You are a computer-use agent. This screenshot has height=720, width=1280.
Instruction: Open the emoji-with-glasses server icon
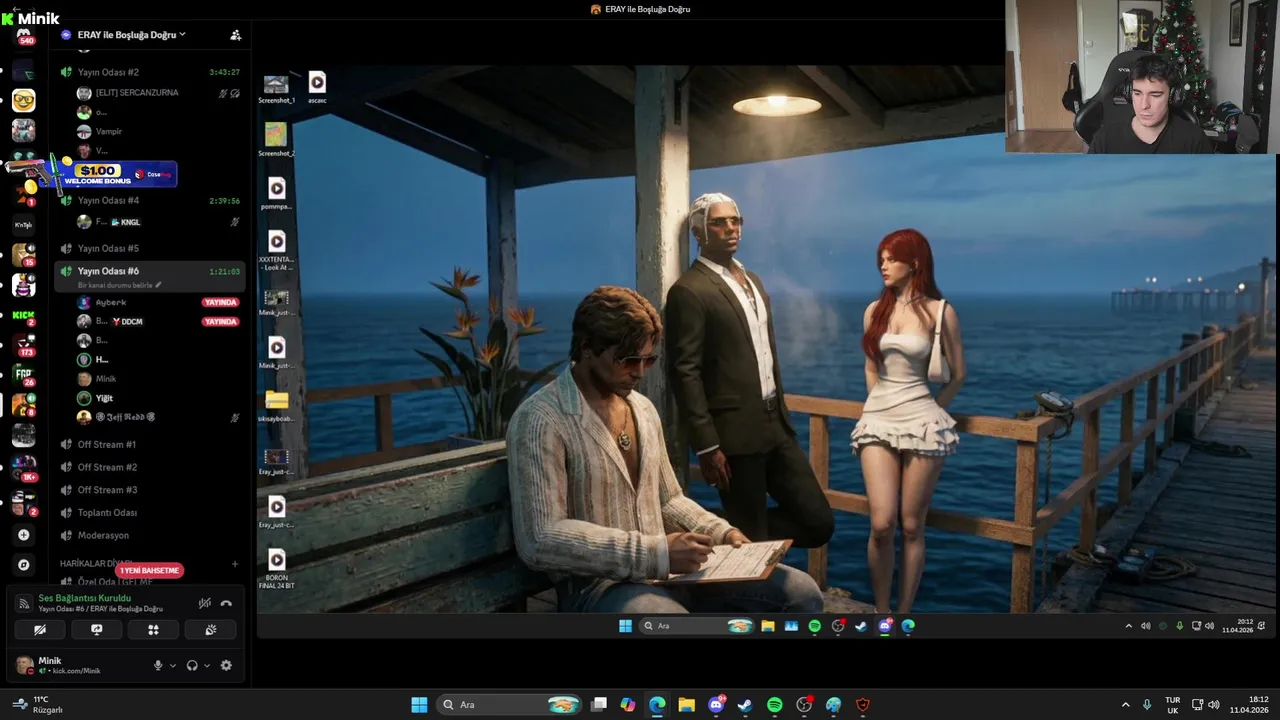tap(24, 100)
